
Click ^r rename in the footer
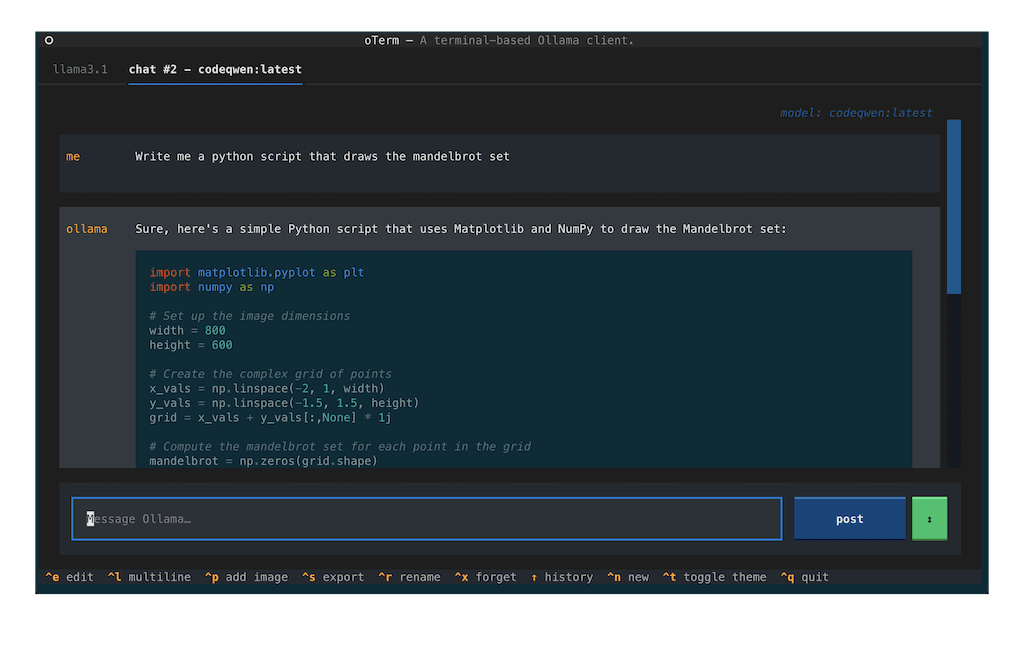(409, 577)
